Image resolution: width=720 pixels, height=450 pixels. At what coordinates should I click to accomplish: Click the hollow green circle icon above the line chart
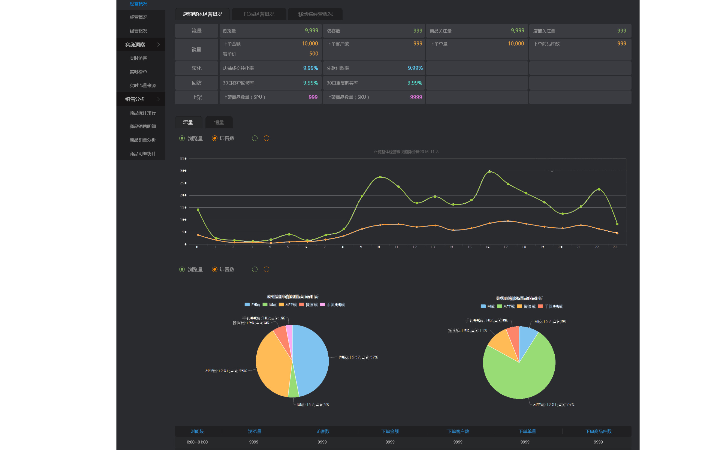[255, 138]
